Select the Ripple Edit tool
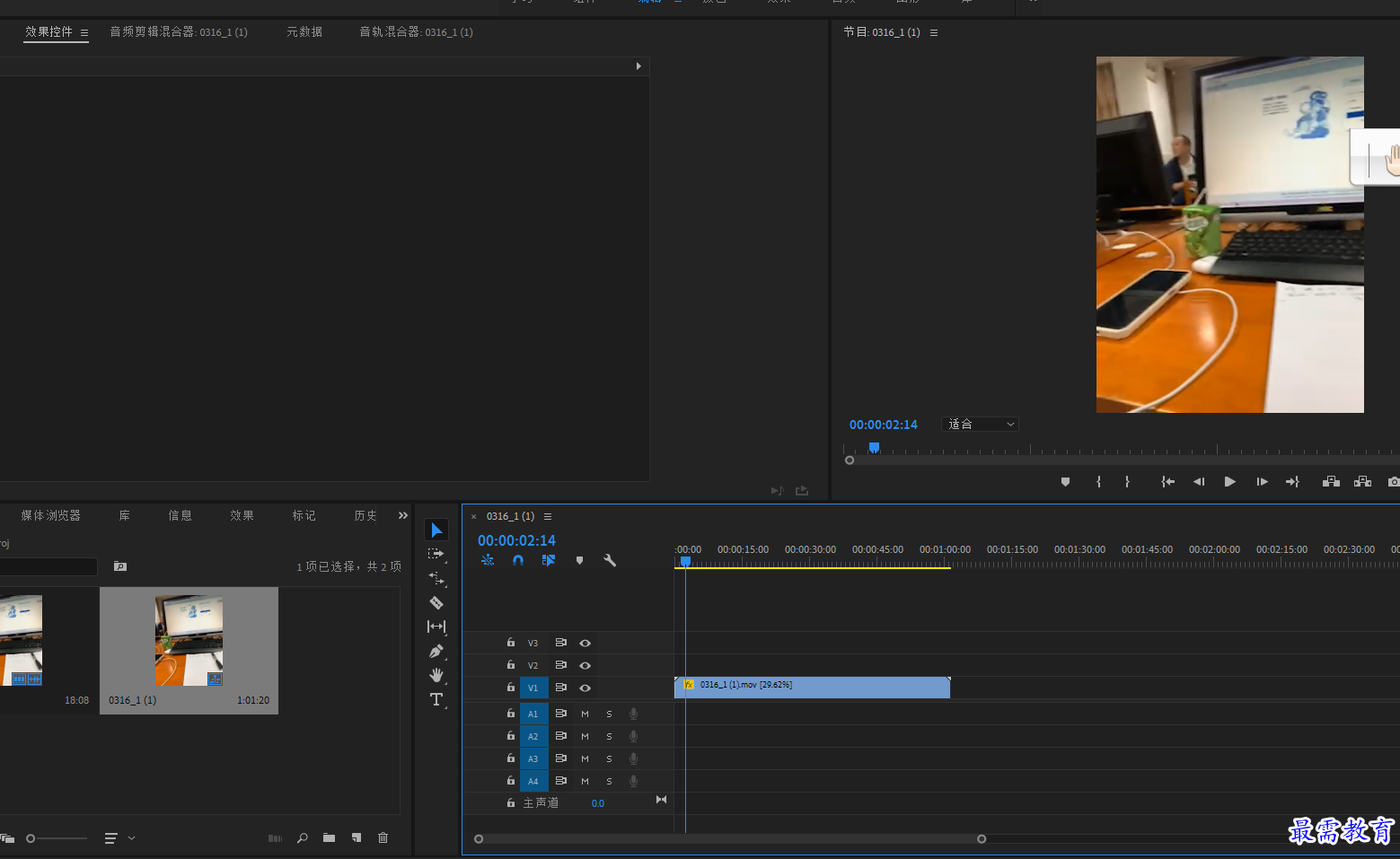This screenshot has height=859, width=1400. tap(436, 578)
